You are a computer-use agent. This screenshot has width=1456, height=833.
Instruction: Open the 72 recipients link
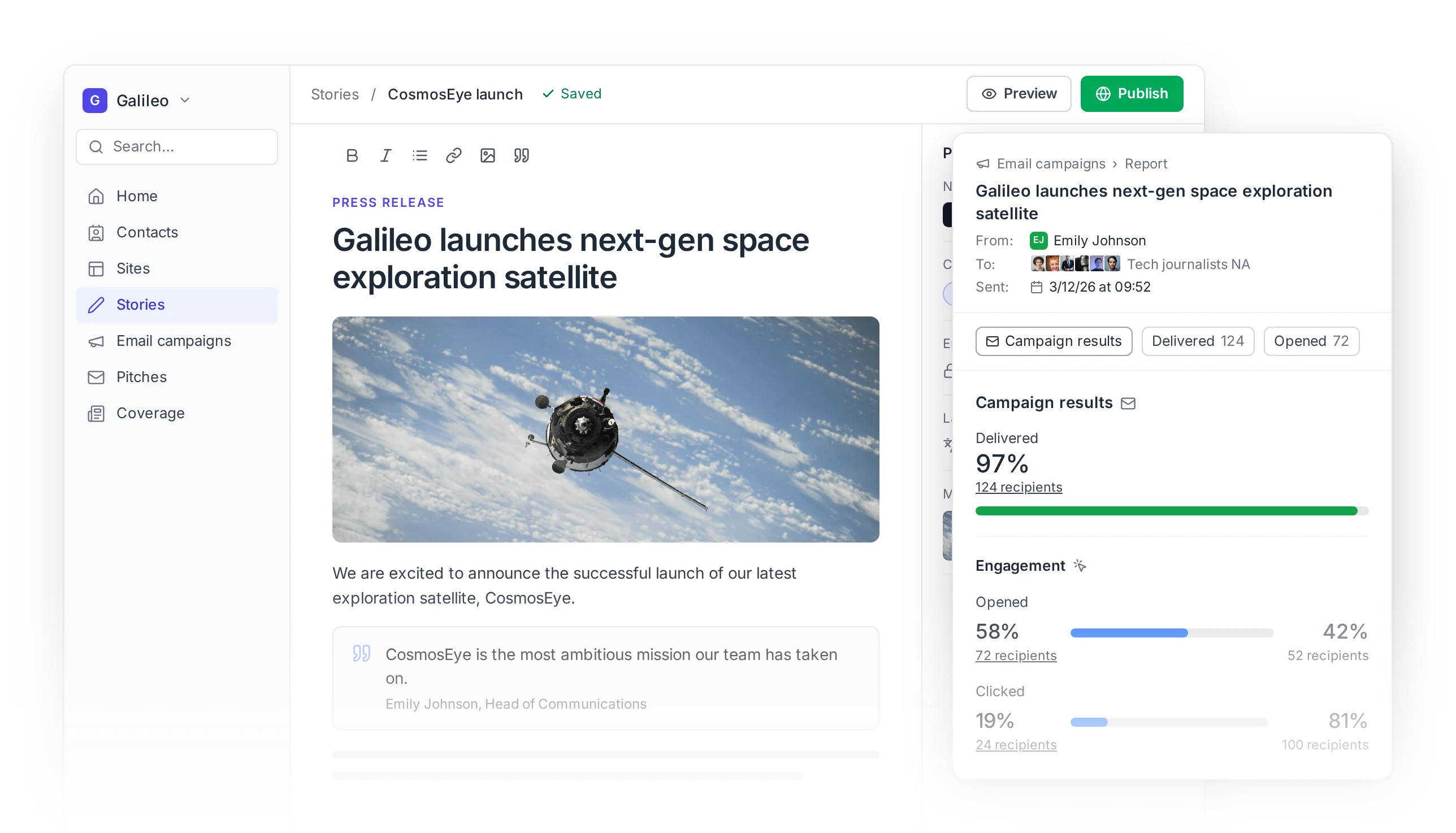(1016, 656)
